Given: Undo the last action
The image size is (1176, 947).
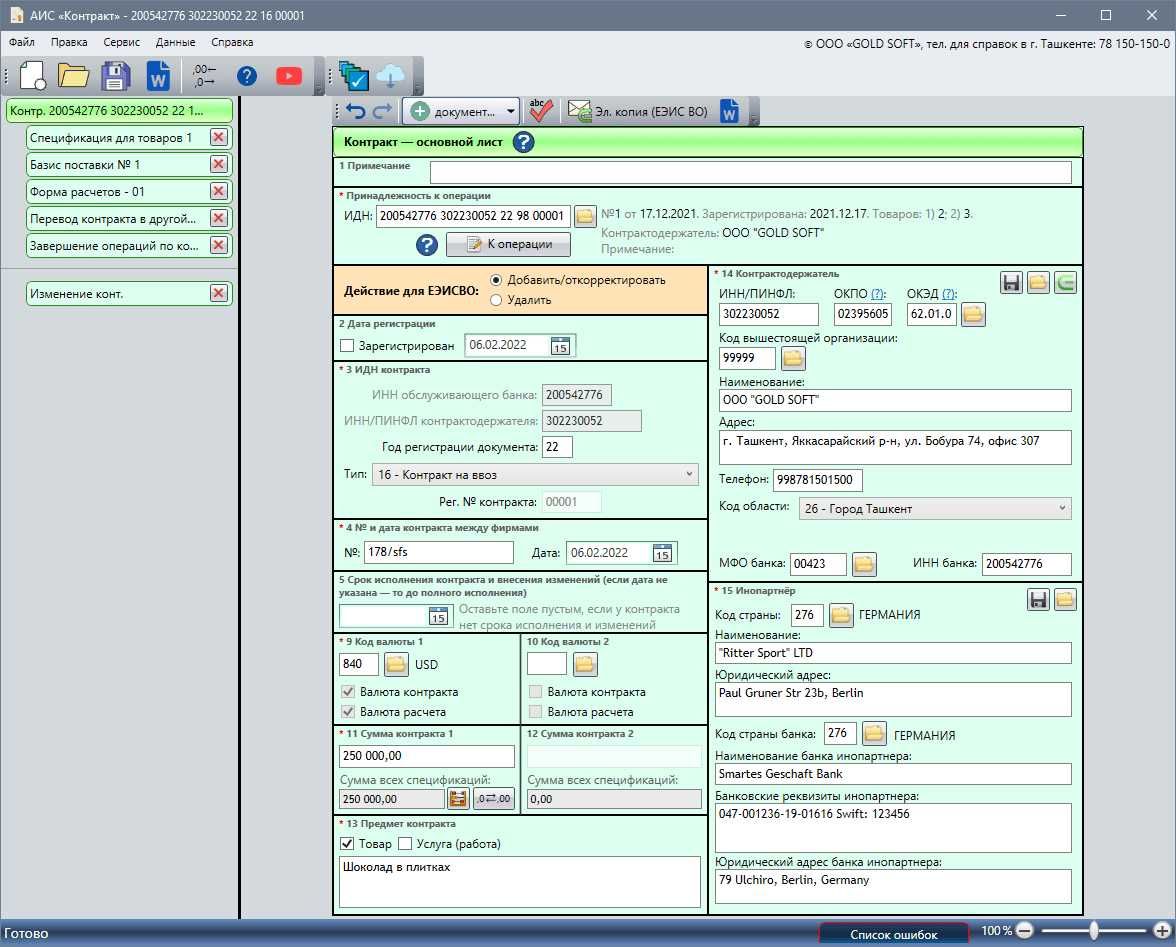Looking at the screenshot, I should click(x=356, y=112).
